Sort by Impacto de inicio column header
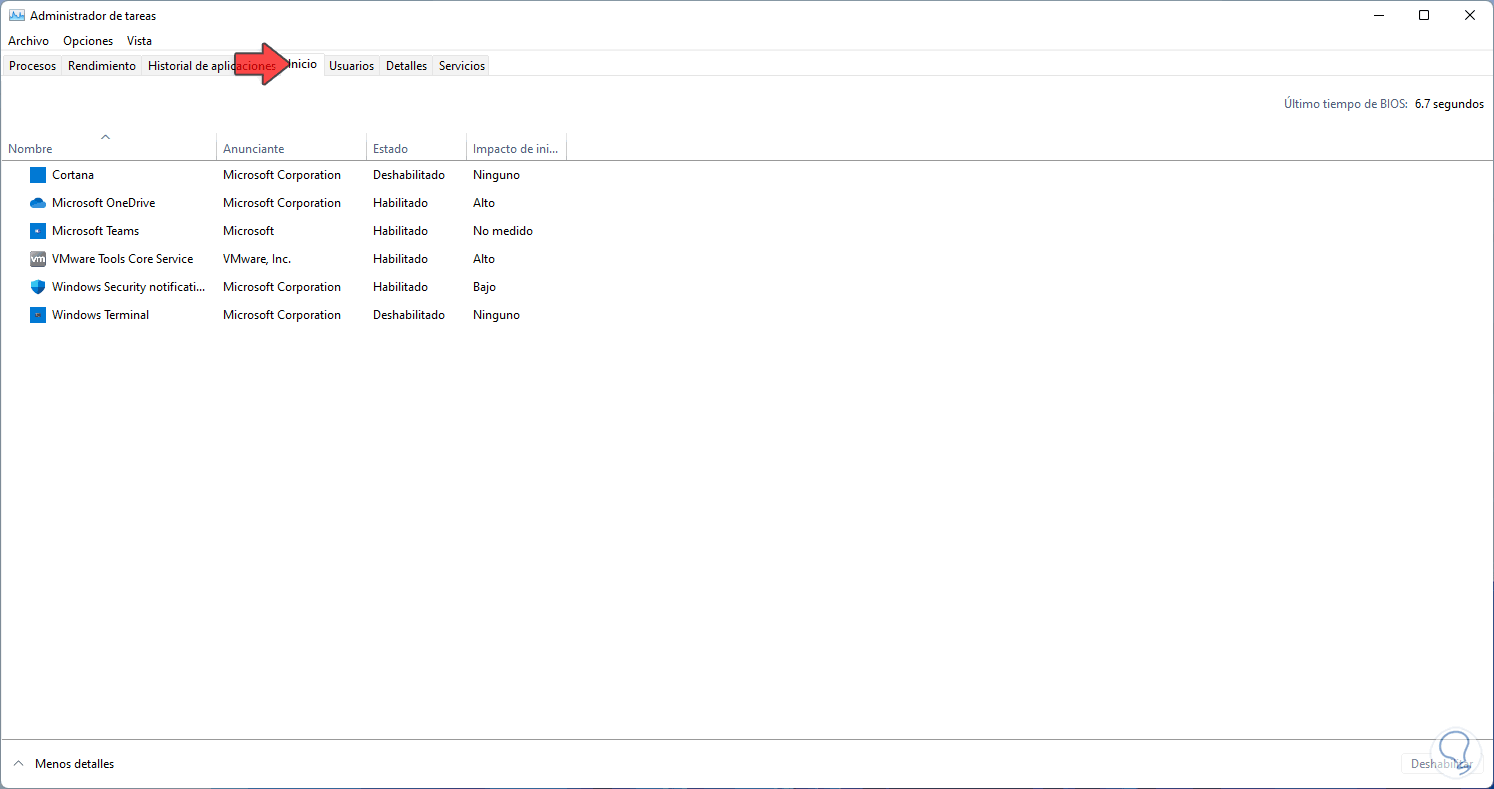1494x789 pixels. point(516,149)
